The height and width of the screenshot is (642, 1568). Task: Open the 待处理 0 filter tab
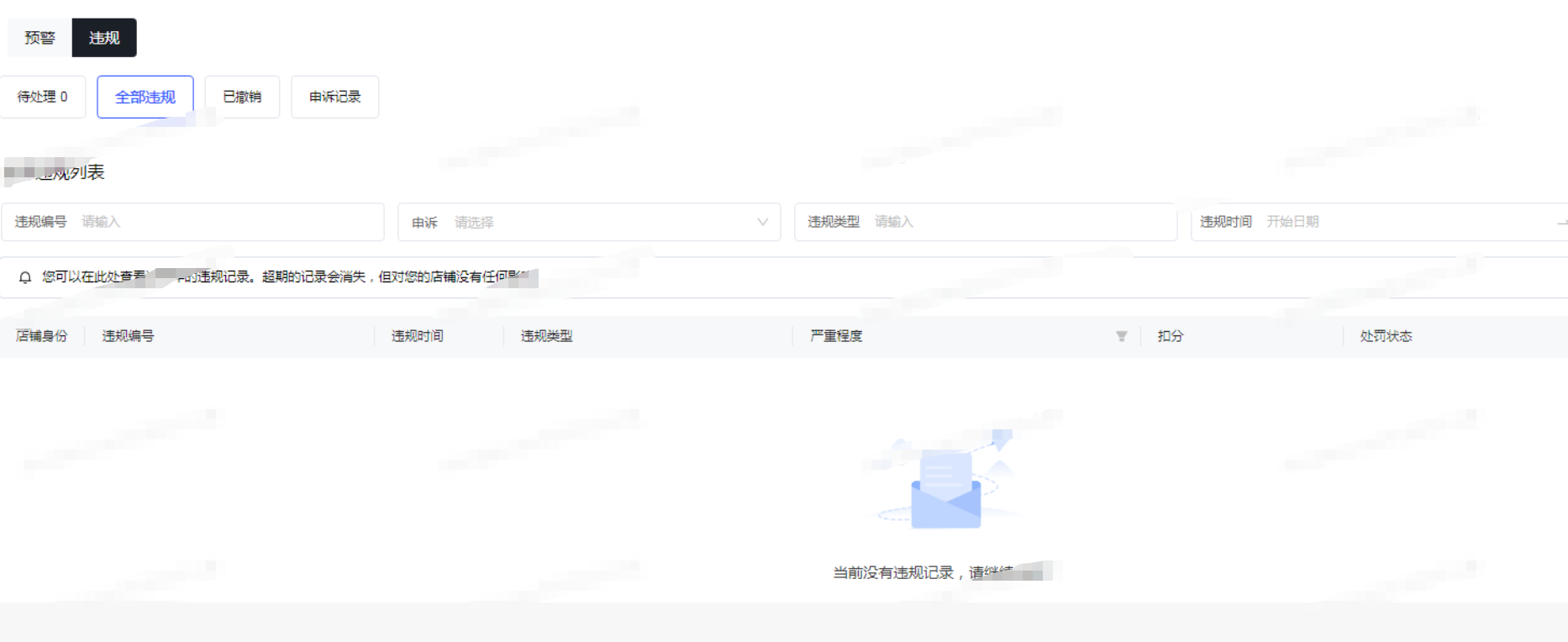tap(43, 97)
